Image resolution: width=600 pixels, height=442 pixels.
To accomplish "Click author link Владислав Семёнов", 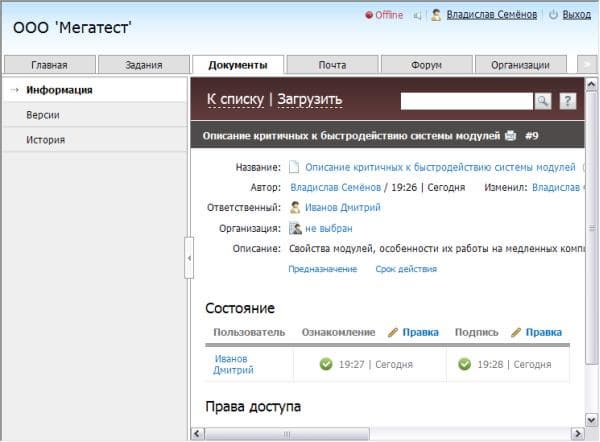I will click(336, 188).
